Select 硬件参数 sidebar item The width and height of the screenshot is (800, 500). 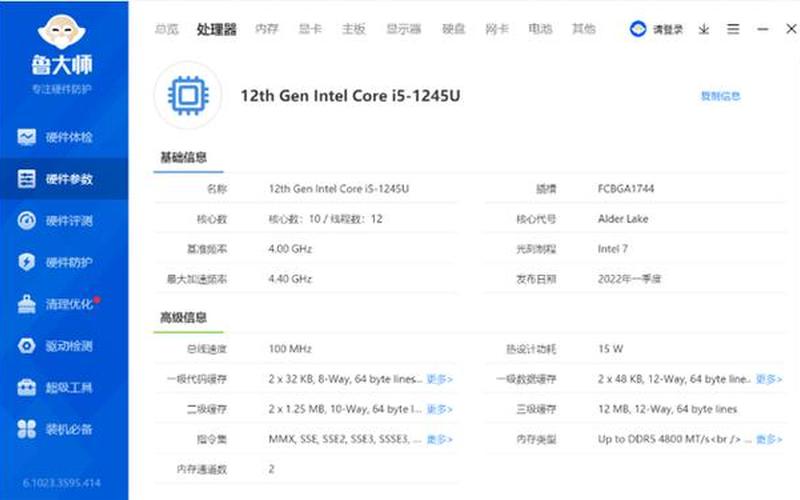(x=64, y=179)
